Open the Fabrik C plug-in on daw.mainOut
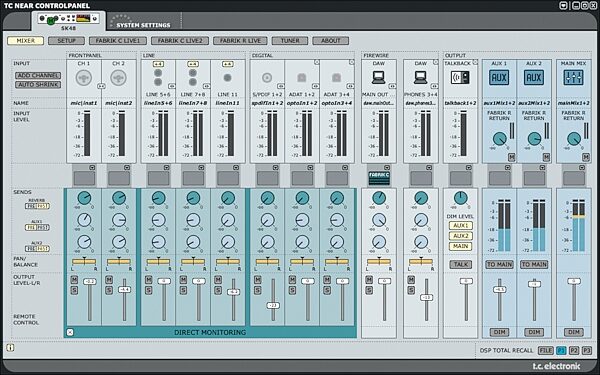Viewport: 600px width, 375px height. pyautogui.click(x=379, y=178)
